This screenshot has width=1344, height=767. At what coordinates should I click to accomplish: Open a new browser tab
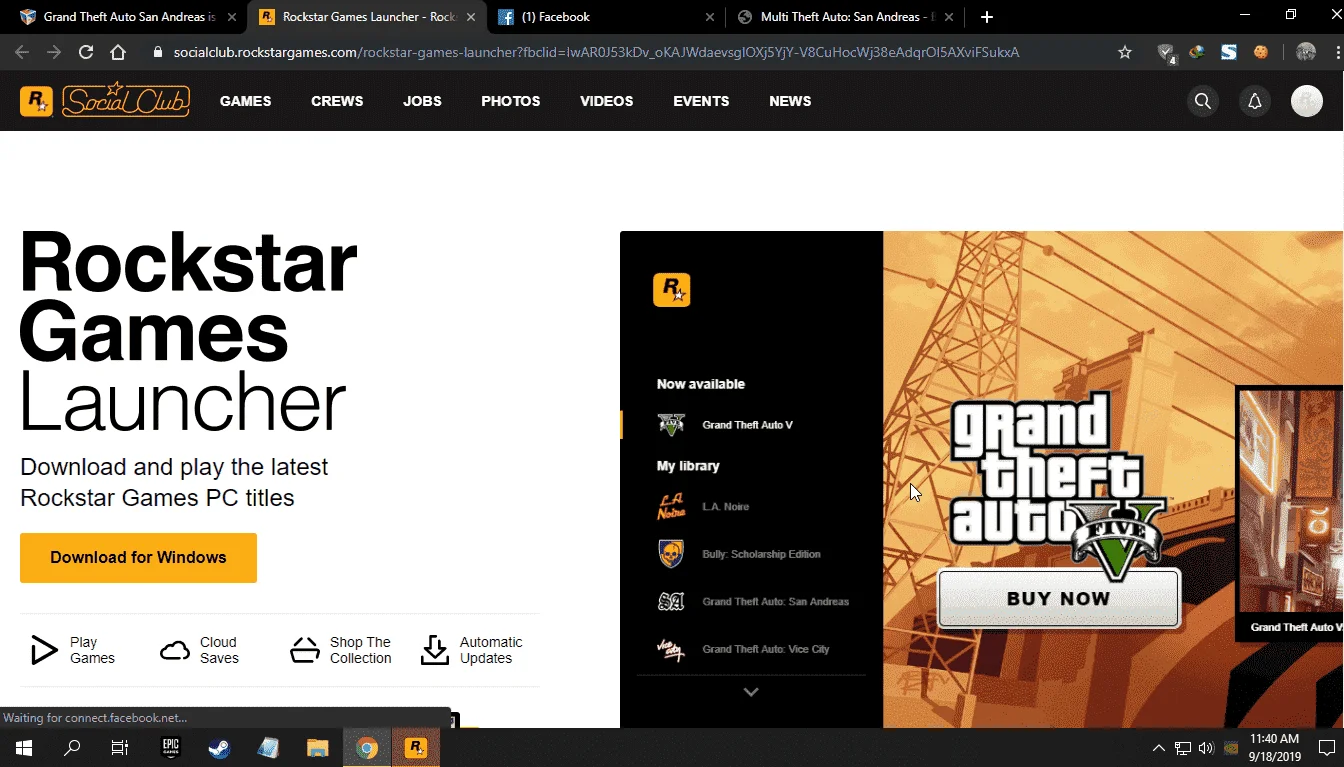coord(987,17)
